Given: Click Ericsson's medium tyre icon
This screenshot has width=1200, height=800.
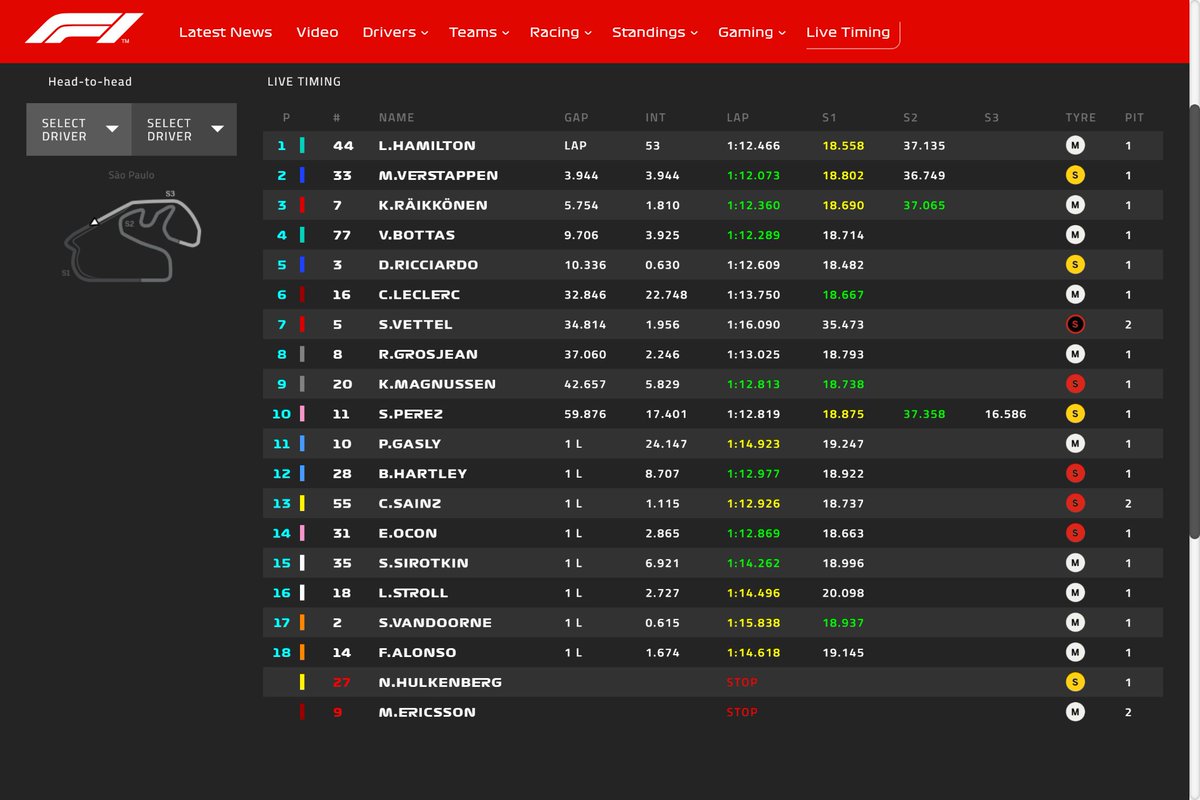Looking at the screenshot, I should pyautogui.click(x=1075, y=712).
